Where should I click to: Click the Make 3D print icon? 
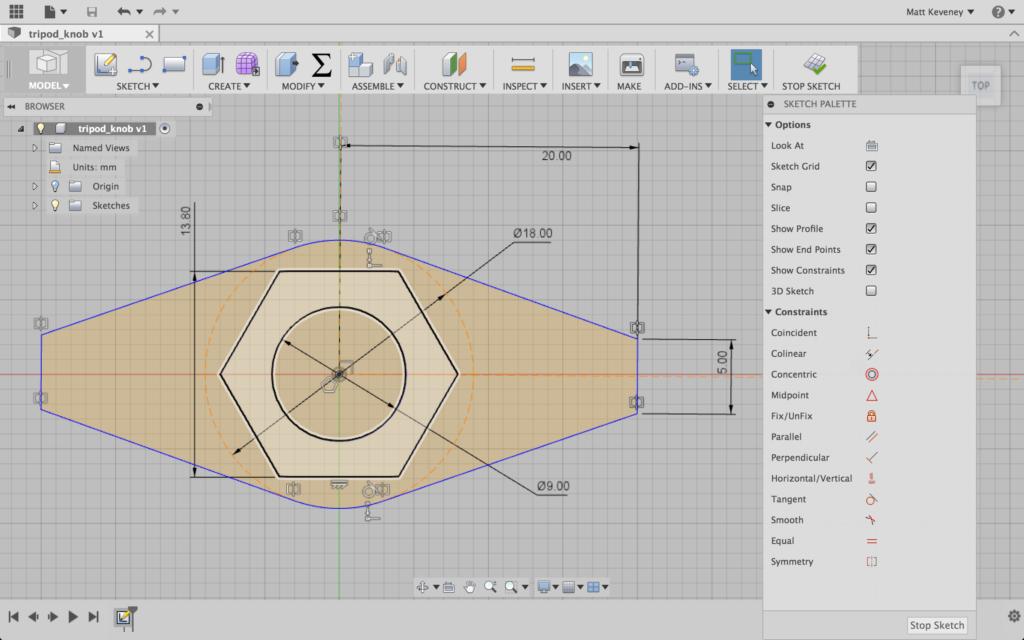tap(630, 65)
